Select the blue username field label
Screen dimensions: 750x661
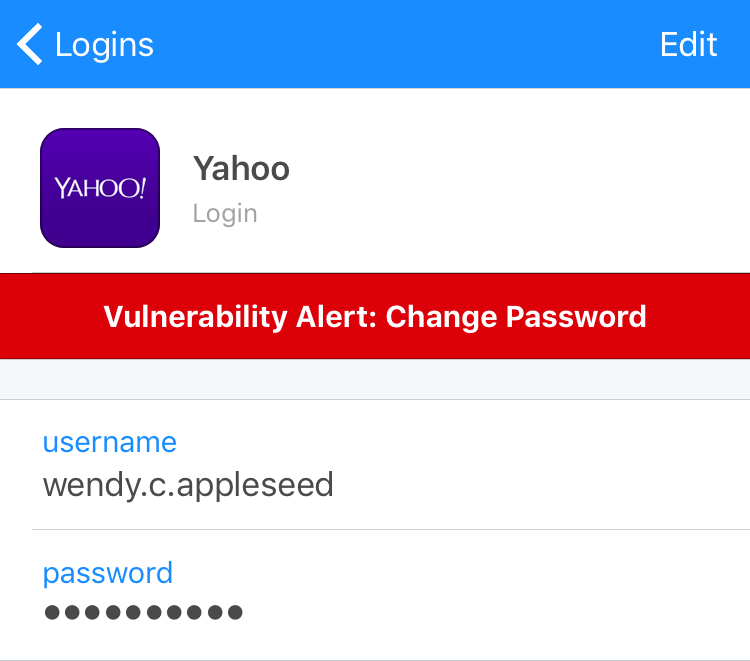coord(110,442)
